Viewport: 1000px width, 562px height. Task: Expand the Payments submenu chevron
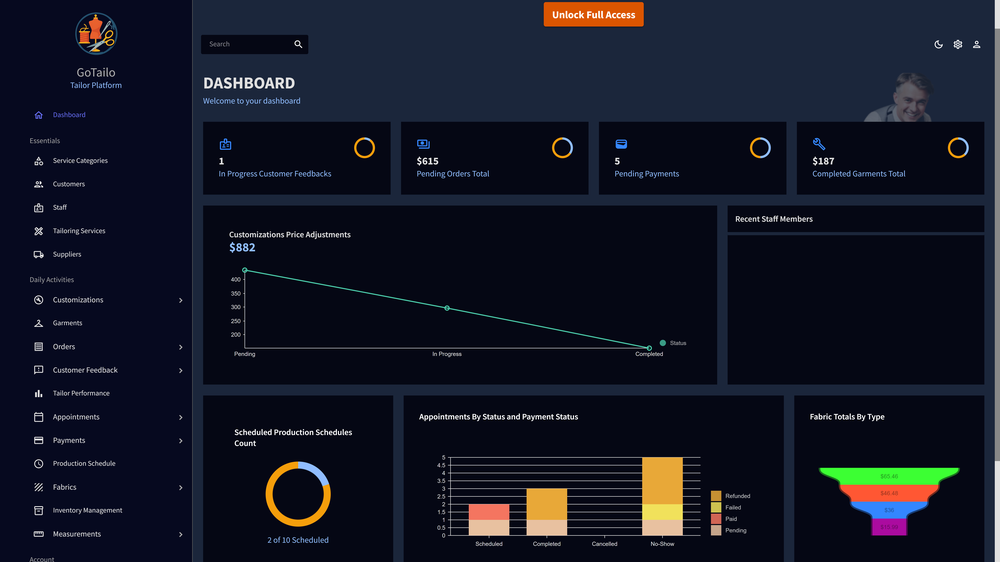(x=180, y=441)
